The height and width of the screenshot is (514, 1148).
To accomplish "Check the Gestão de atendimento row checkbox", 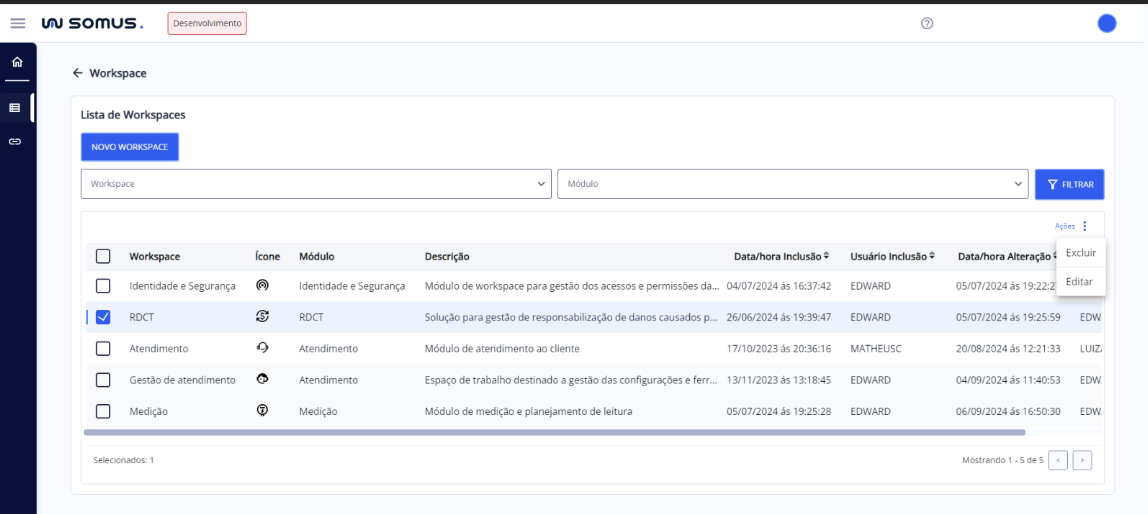I will pos(103,380).
